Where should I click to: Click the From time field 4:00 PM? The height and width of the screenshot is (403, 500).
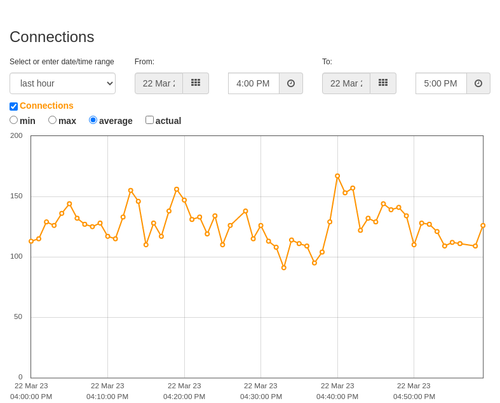[254, 83]
